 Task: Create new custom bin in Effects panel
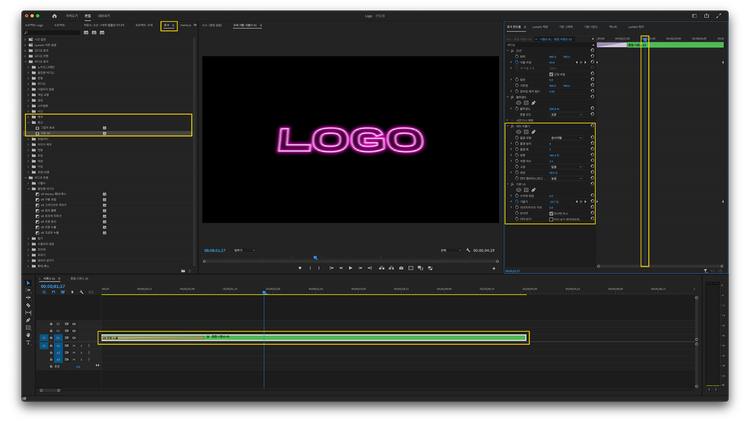183,271
